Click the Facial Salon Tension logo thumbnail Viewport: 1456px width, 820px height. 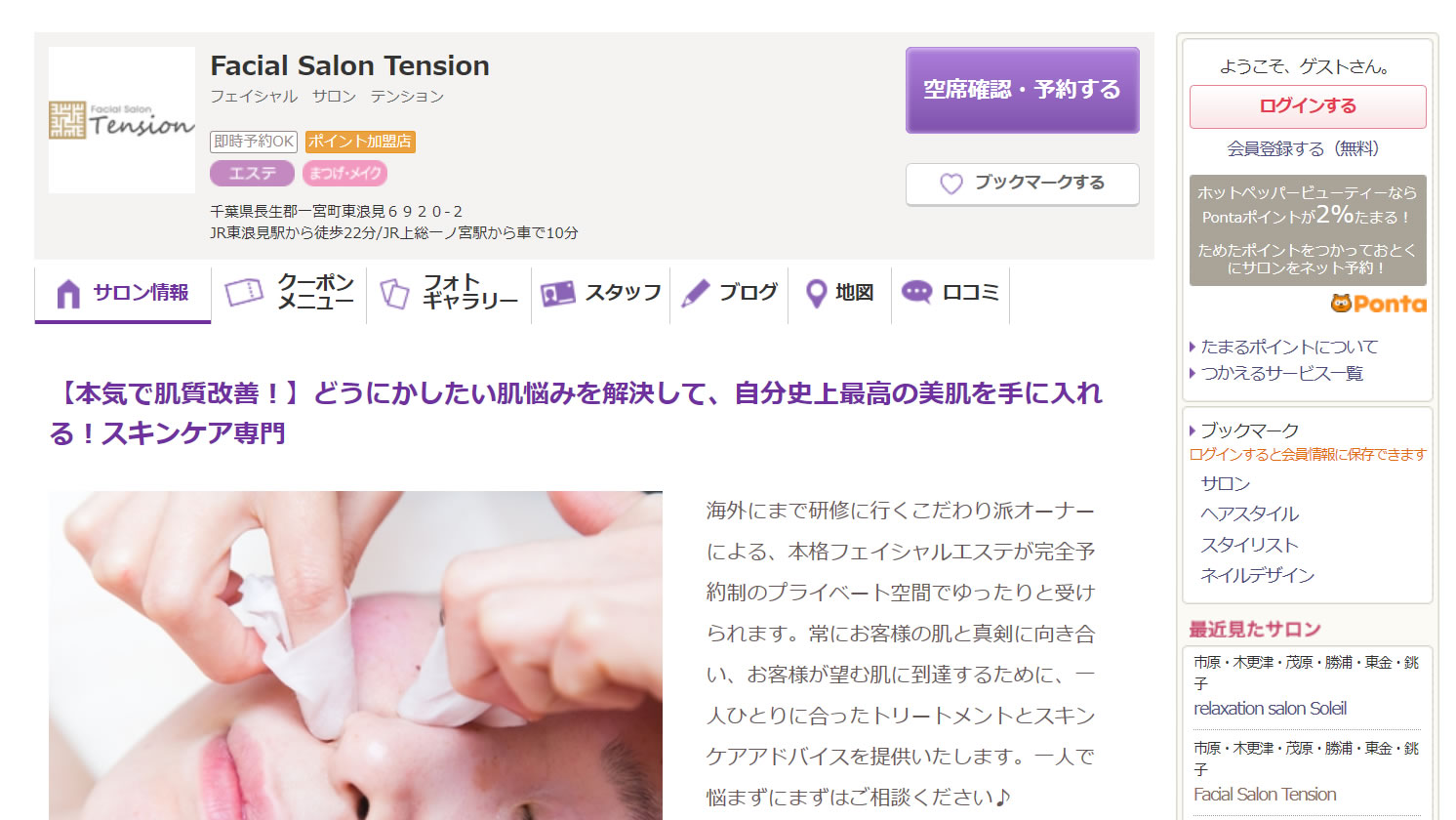(122, 120)
